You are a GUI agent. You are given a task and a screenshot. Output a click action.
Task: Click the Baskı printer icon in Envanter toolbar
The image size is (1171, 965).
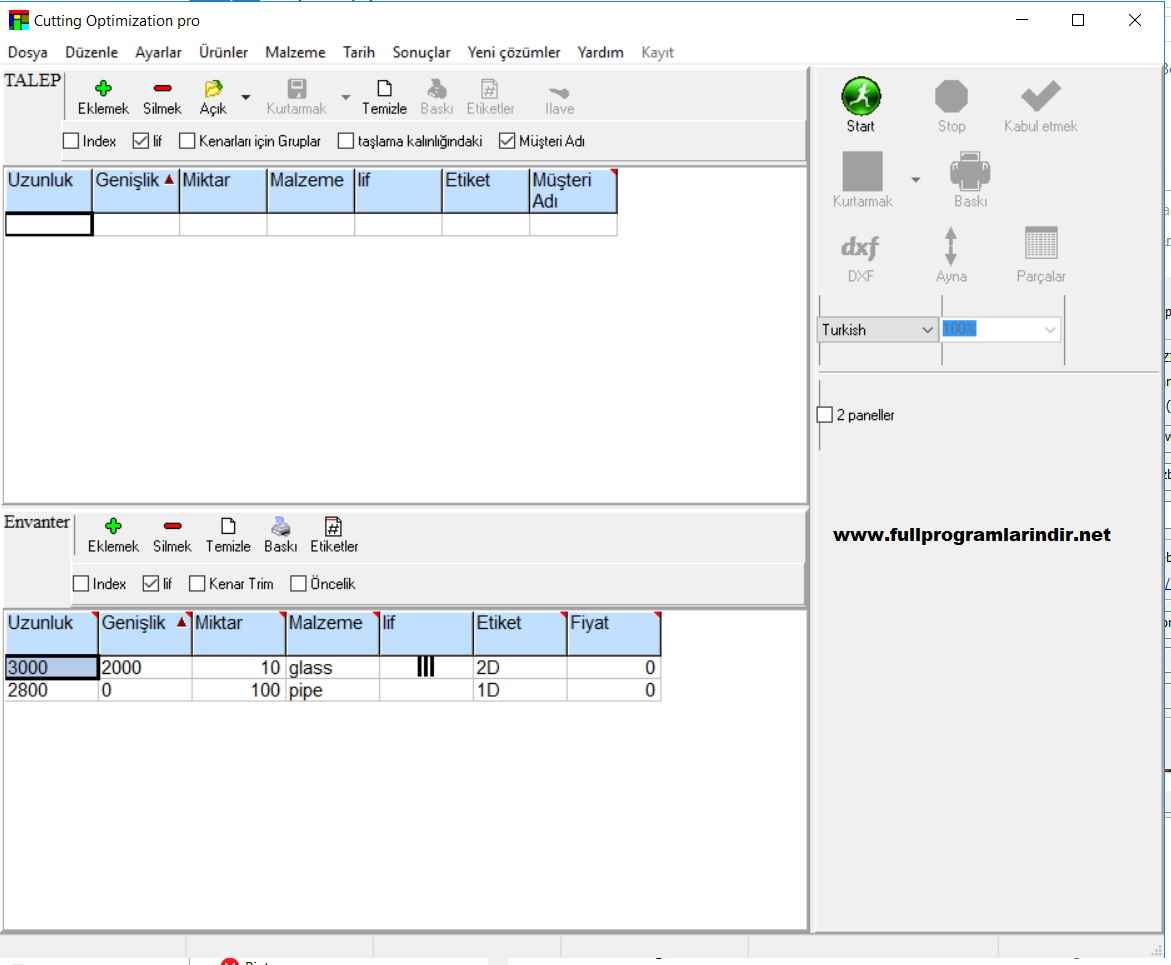281,526
